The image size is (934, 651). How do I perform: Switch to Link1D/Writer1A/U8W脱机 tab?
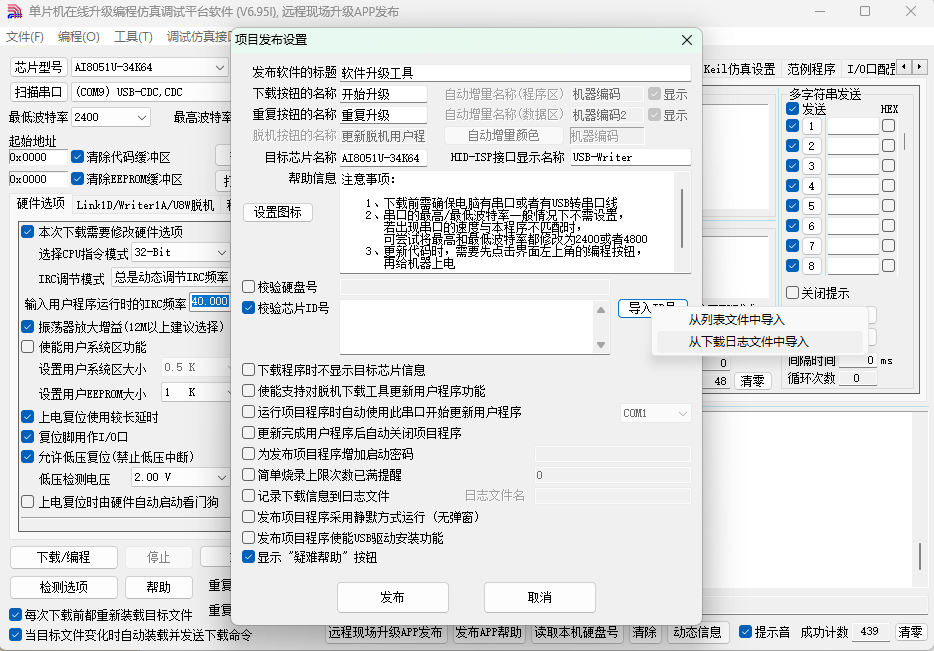145,205
